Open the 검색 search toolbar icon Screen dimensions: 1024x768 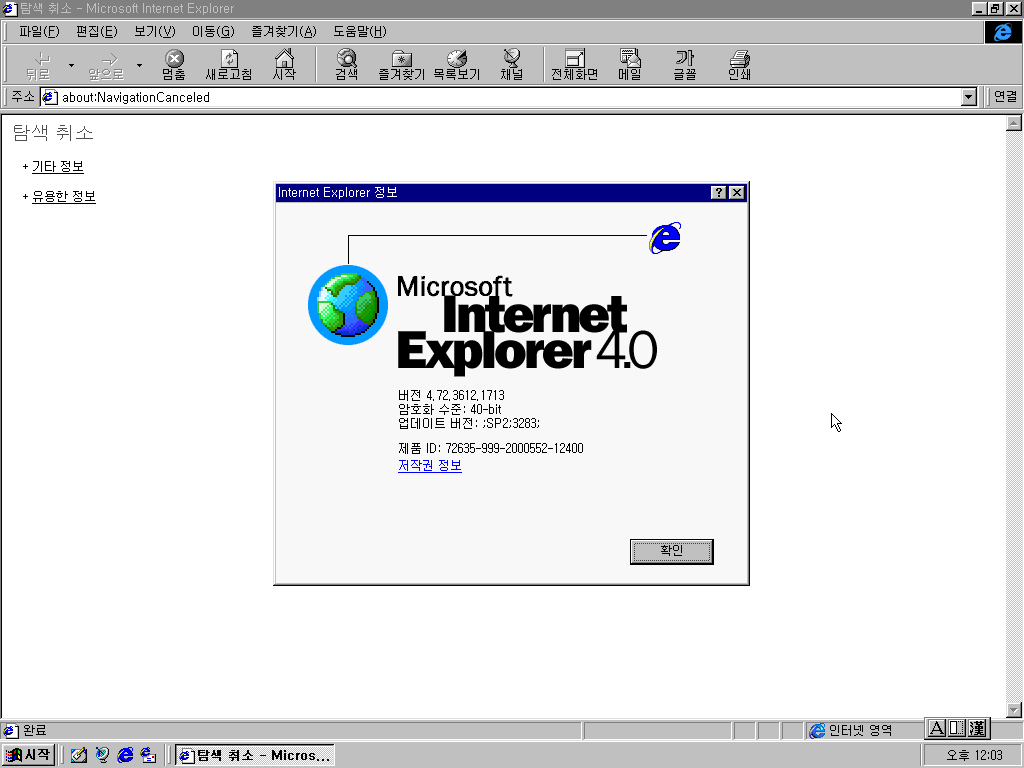(x=347, y=65)
